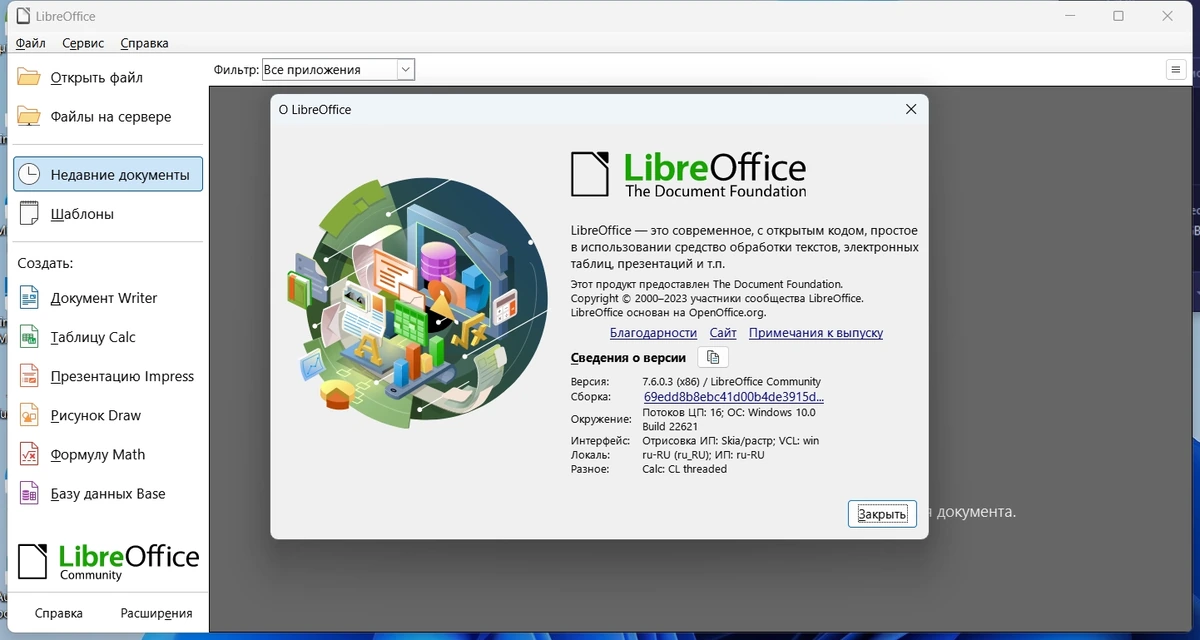Image resolution: width=1200 pixels, height=640 pixels.
Task: Select Недавние документы in sidebar
Action: (x=108, y=174)
